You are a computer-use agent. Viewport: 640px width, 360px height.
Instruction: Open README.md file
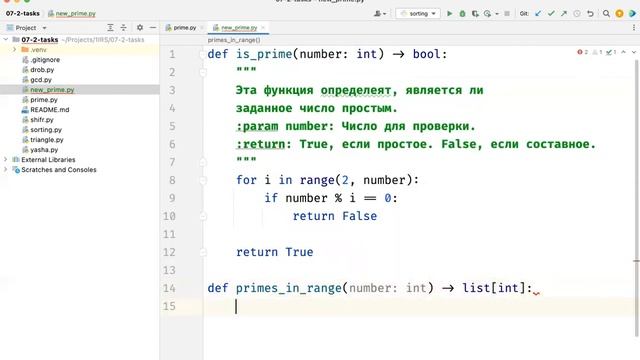click(49, 110)
